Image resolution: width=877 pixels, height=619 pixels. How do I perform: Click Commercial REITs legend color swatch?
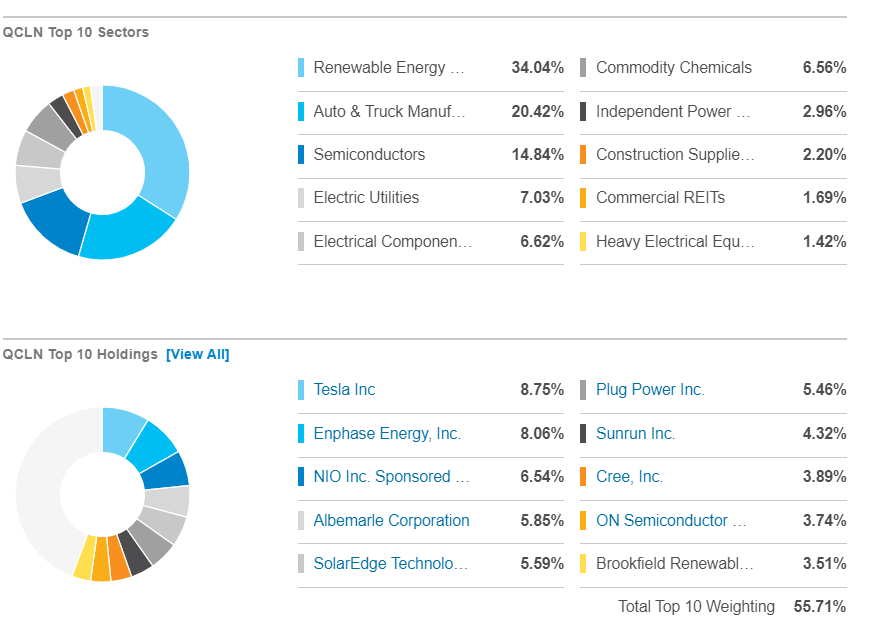coord(583,198)
